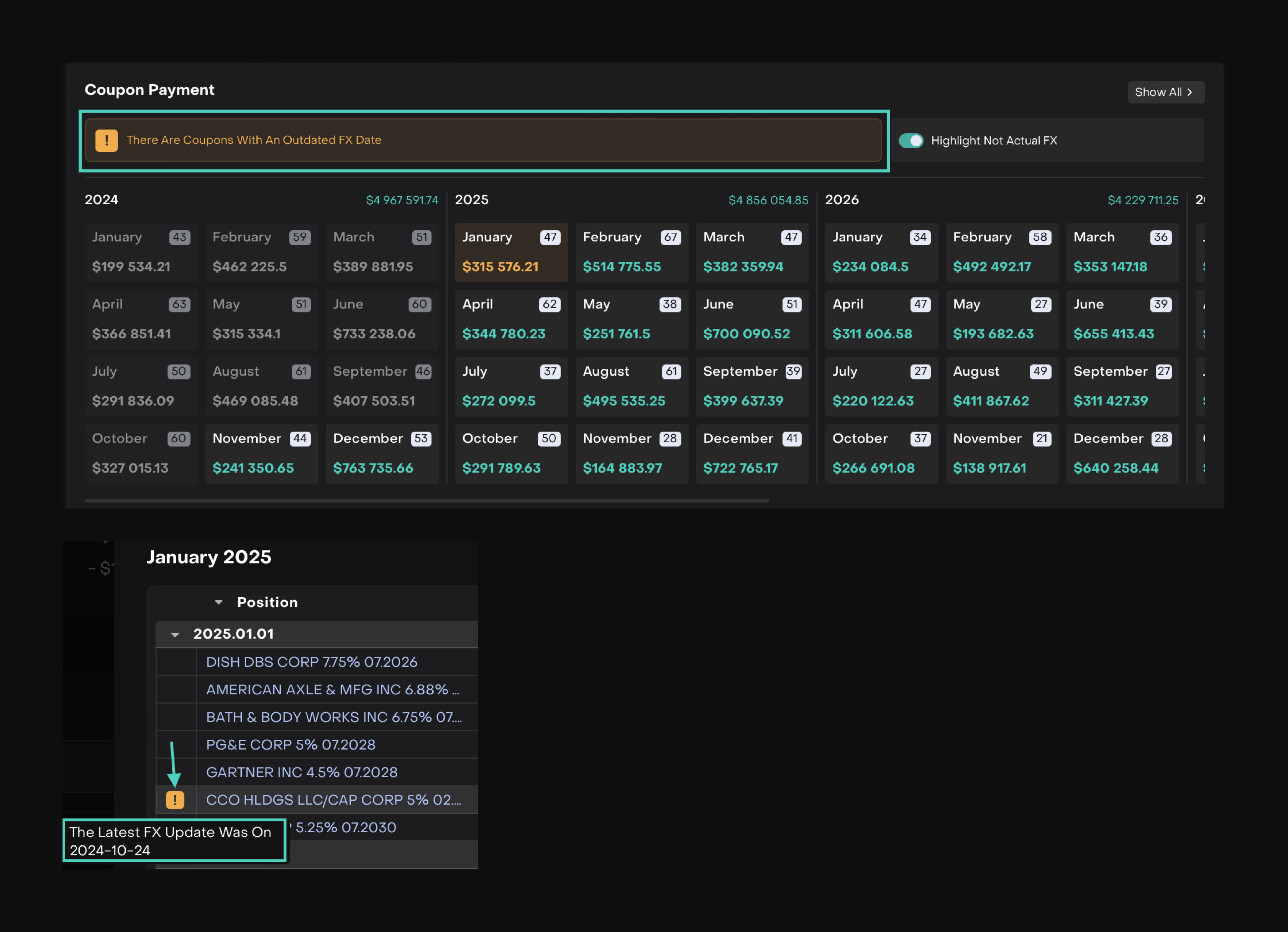This screenshot has height=932, width=1288.
Task: Open DISH DBS CORP 7.75% 07.2026 position
Action: click(311, 662)
